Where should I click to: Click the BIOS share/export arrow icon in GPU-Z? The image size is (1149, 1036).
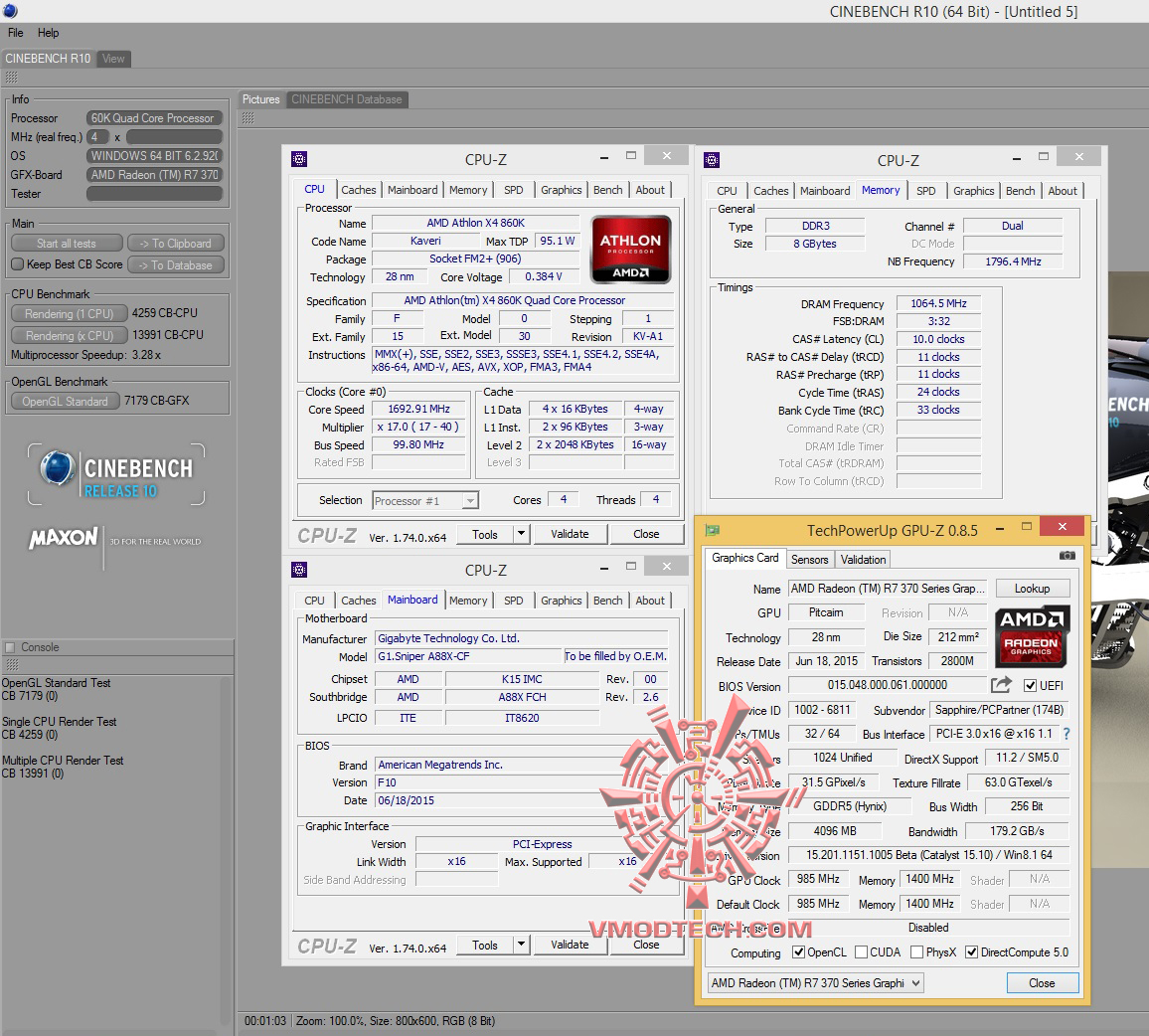tap(1001, 685)
